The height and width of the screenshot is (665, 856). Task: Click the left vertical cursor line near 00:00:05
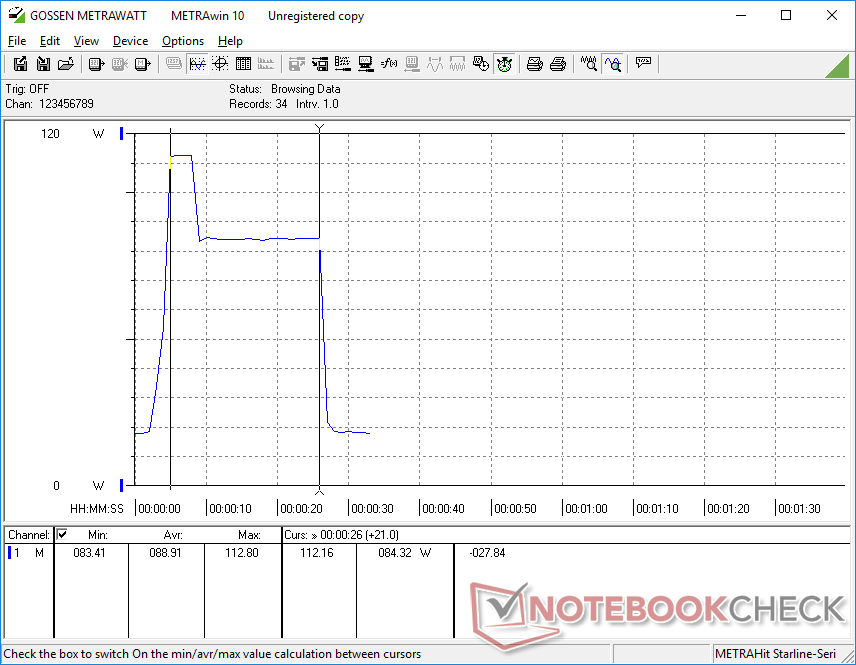(x=170, y=308)
